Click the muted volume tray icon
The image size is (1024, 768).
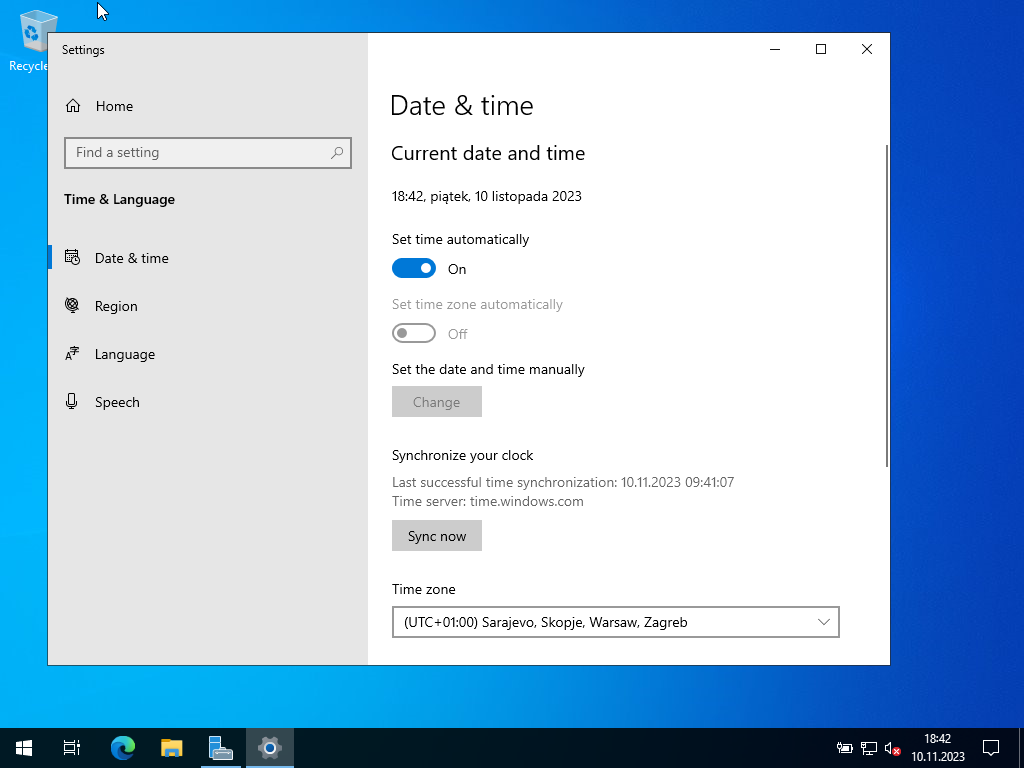tap(893, 748)
